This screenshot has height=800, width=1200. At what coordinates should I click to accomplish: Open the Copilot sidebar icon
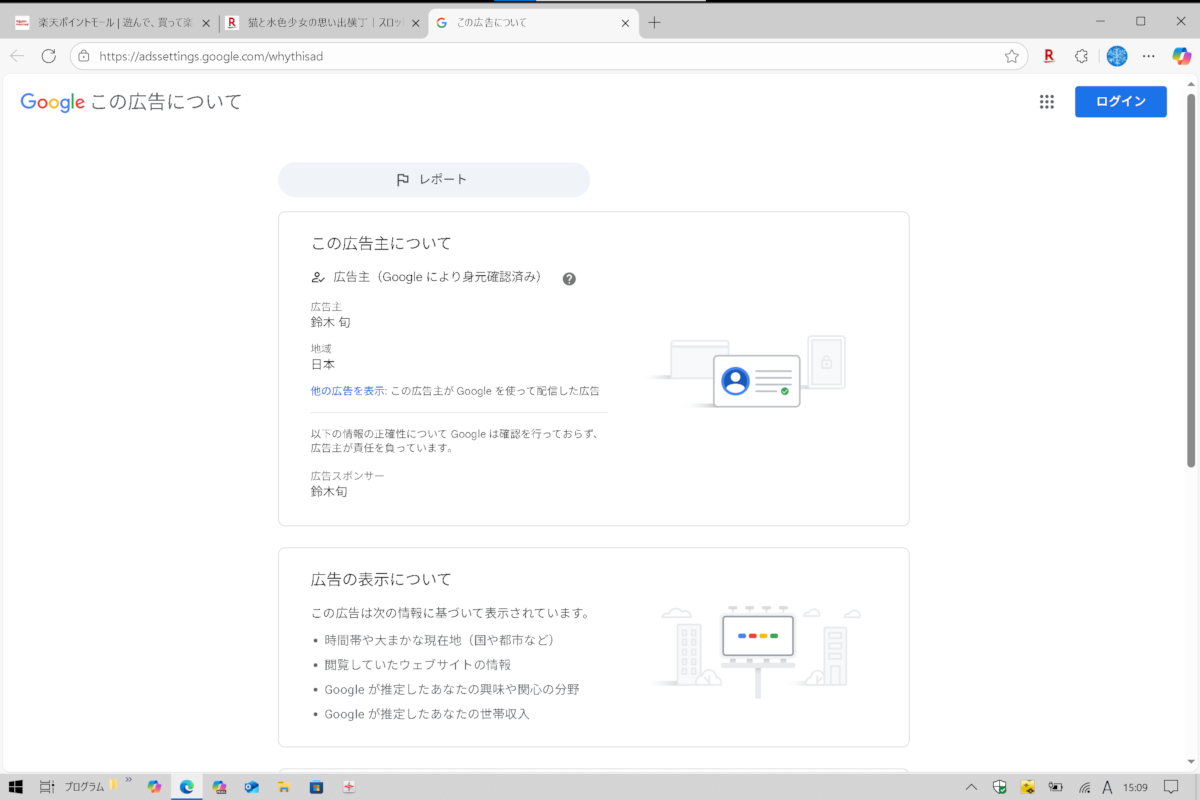(x=1181, y=56)
